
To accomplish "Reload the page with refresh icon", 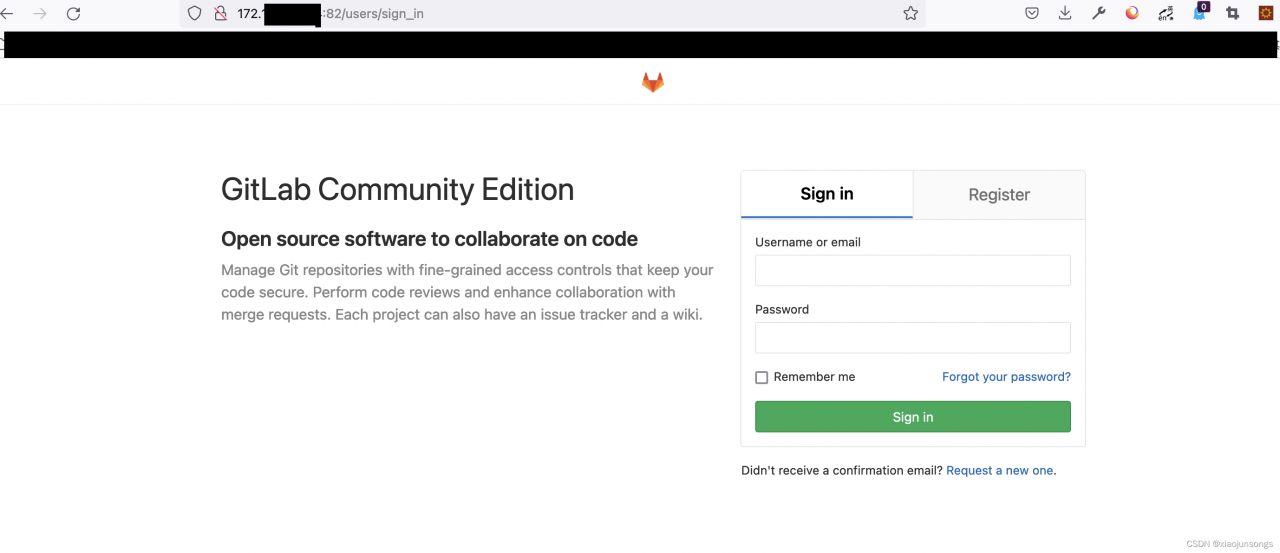I will pyautogui.click(x=73, y=14).
